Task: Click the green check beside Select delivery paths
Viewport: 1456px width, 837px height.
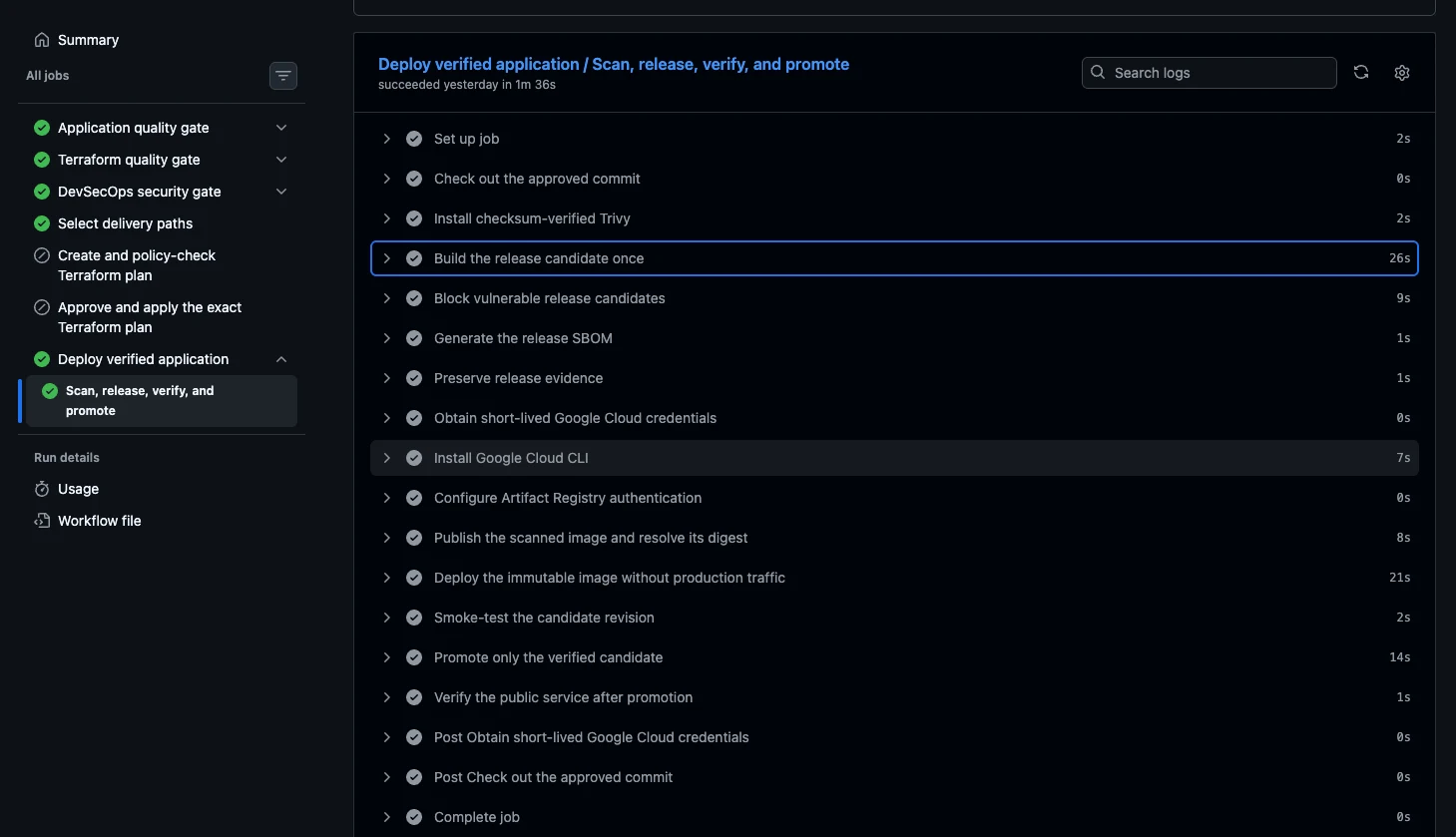Action: tap(42, 223)
